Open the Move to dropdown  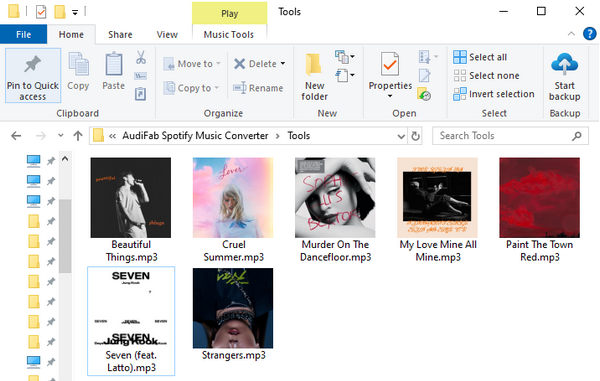tap(192, 64)
